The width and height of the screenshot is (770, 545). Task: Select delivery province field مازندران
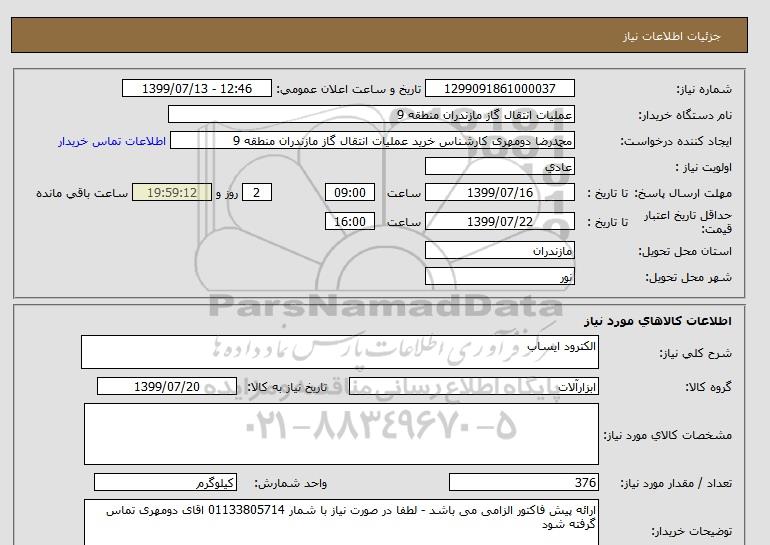[x=499, y=250]
